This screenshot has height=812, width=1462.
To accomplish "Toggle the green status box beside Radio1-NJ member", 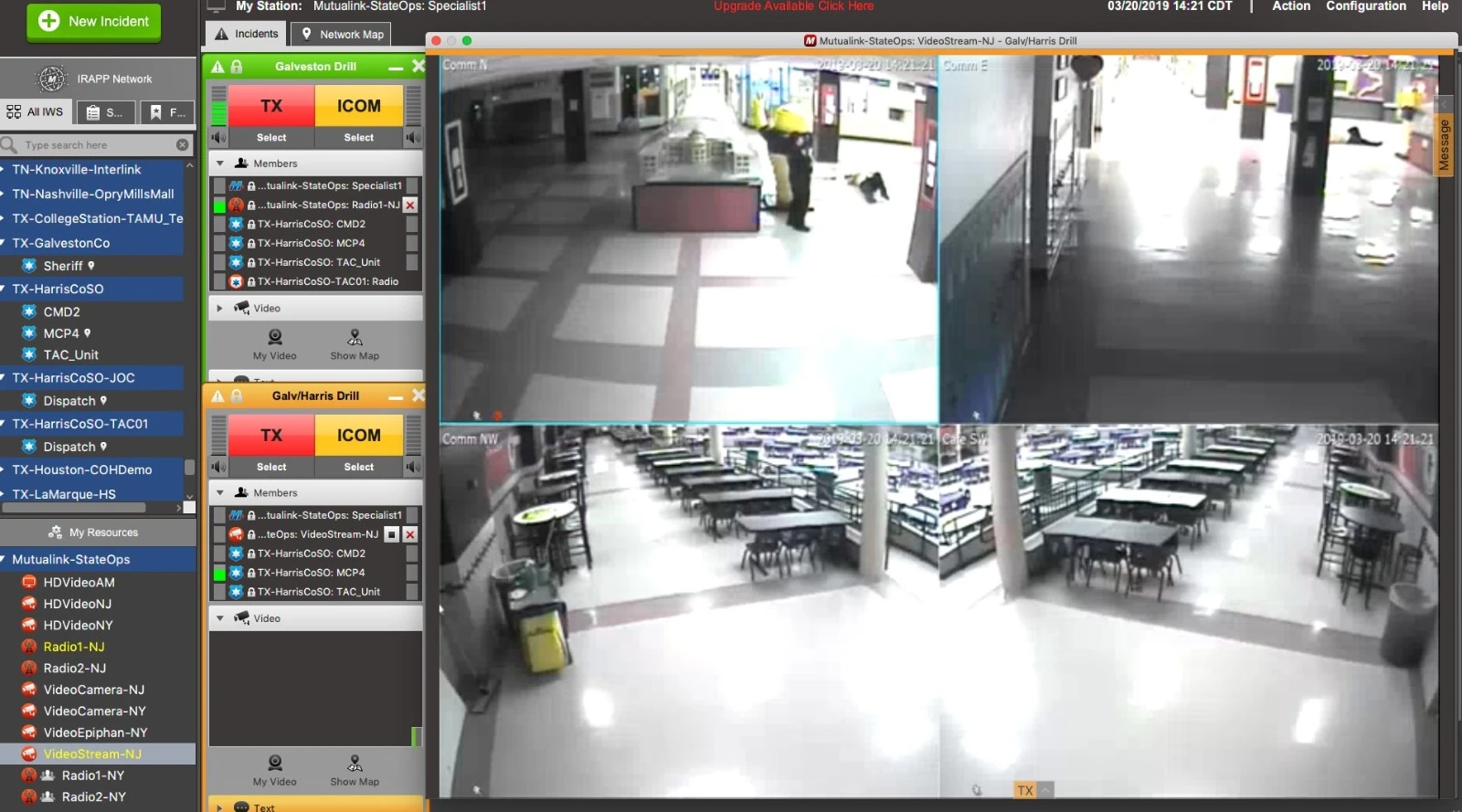I will [x=219, y=206].
